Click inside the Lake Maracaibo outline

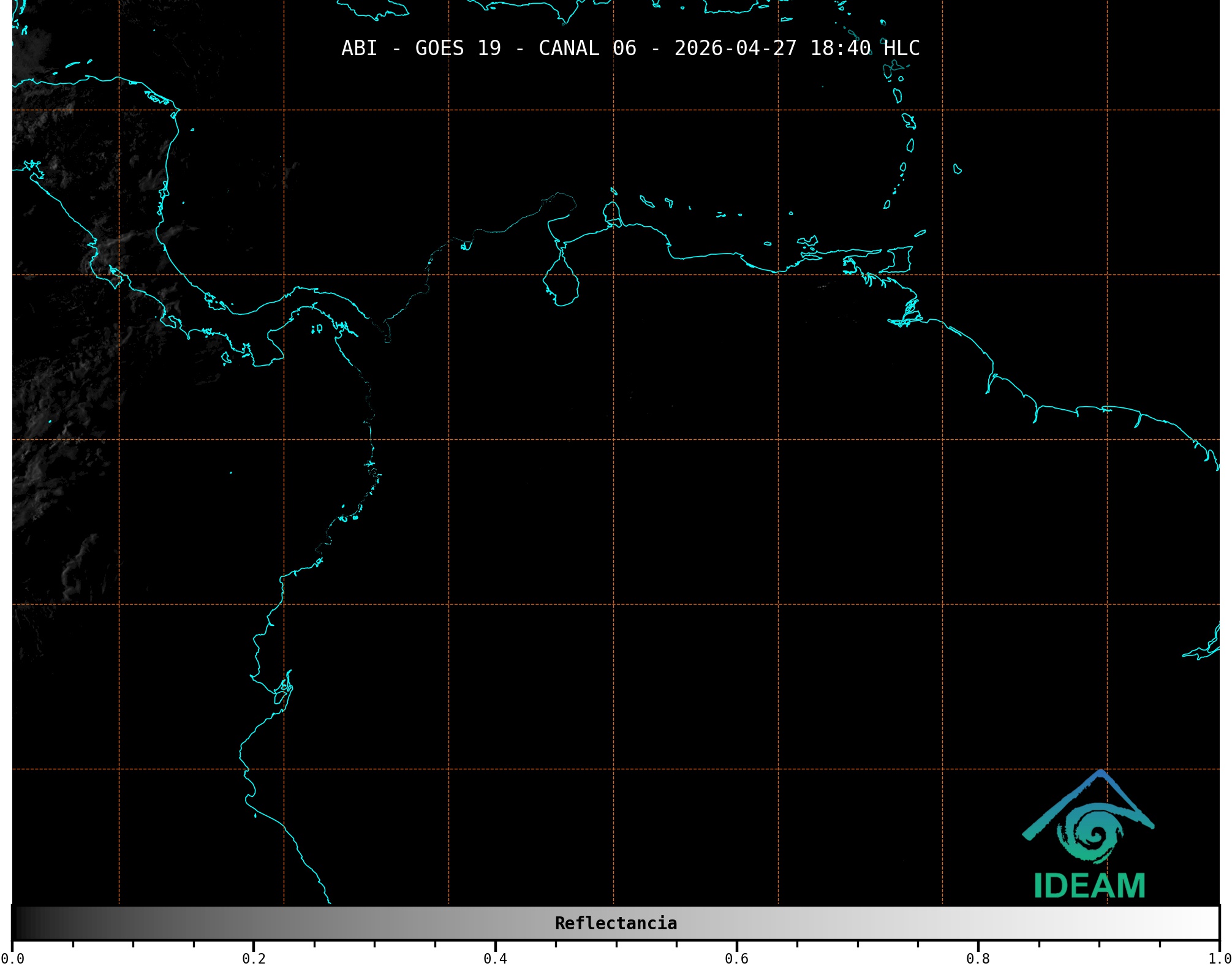point(561,285)
